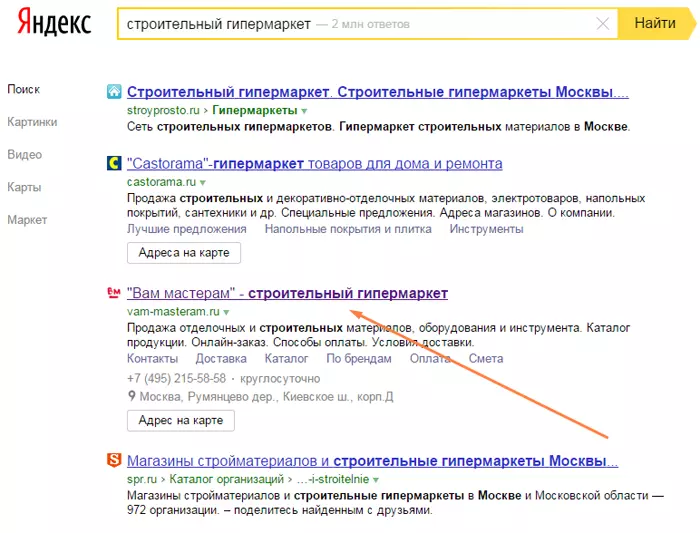The image size is (700, 533).
Task: Expand the castorama.ru green arrow menu
Action: pos(203,183)
